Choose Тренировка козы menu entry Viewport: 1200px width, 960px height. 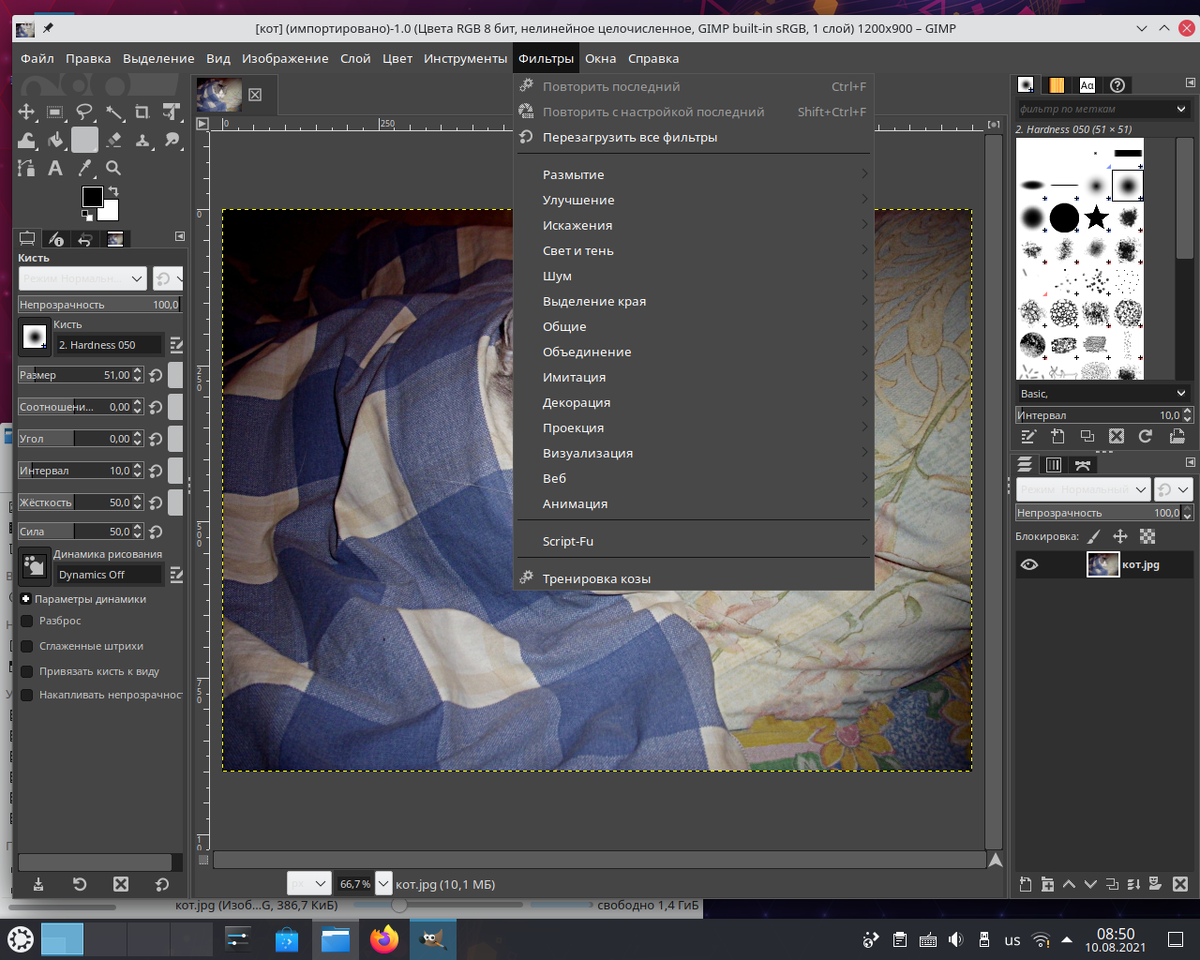click(694, 579)
